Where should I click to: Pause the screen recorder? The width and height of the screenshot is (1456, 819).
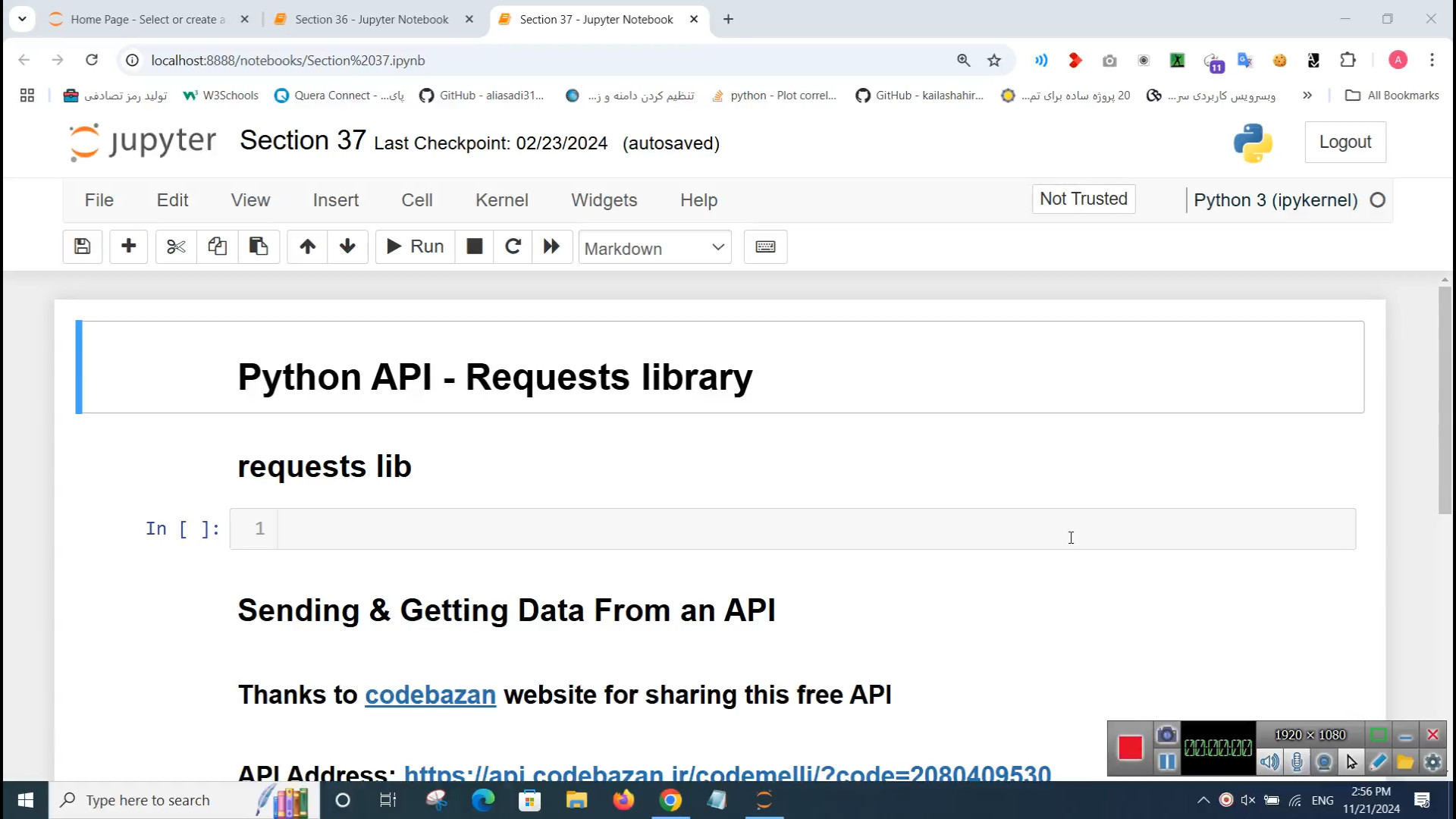1167,761
